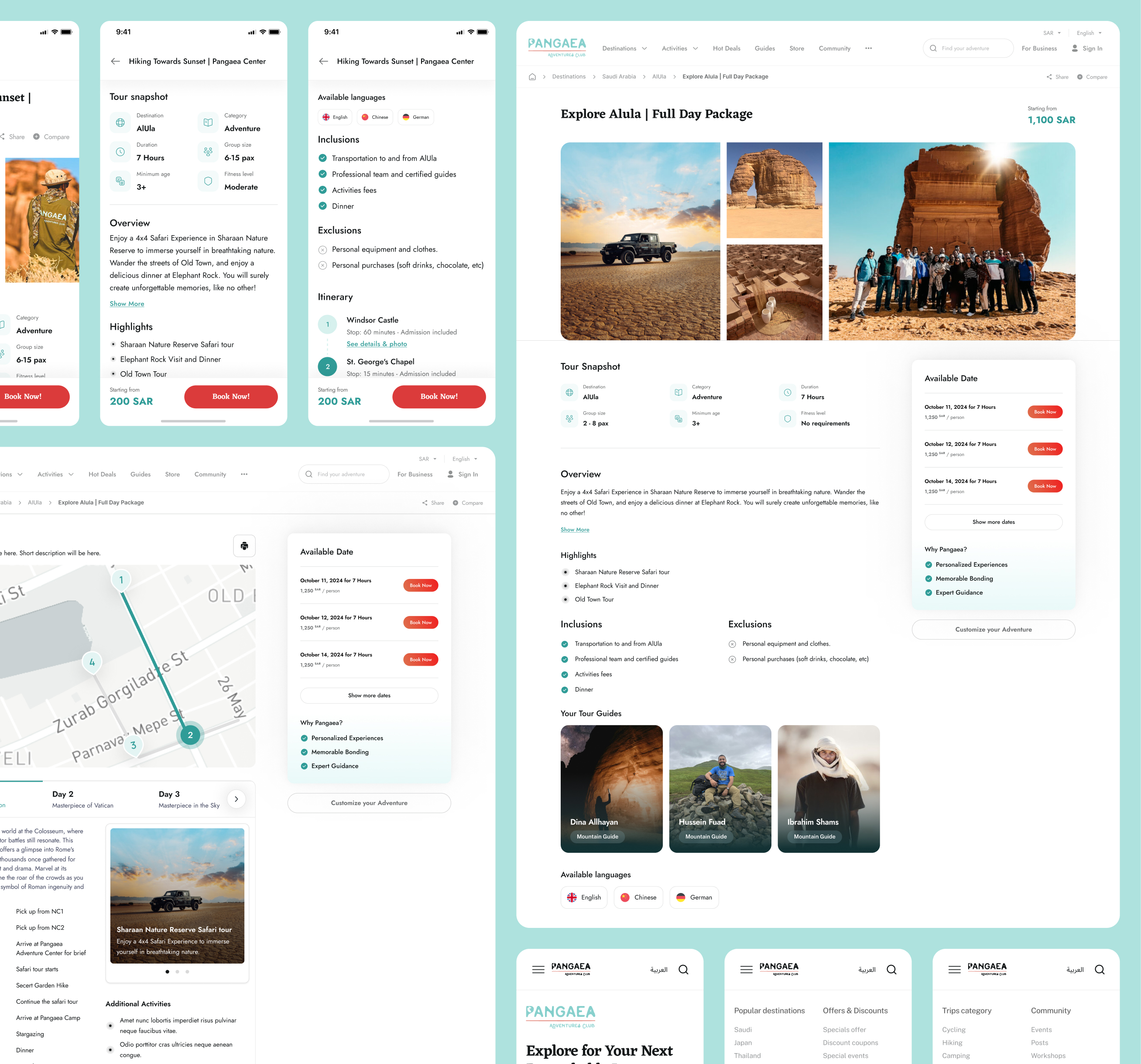Click the Destination globe icon in desktop Tour Snapshot
This screenshot has width=1141, height=1064.
point(569,393)
